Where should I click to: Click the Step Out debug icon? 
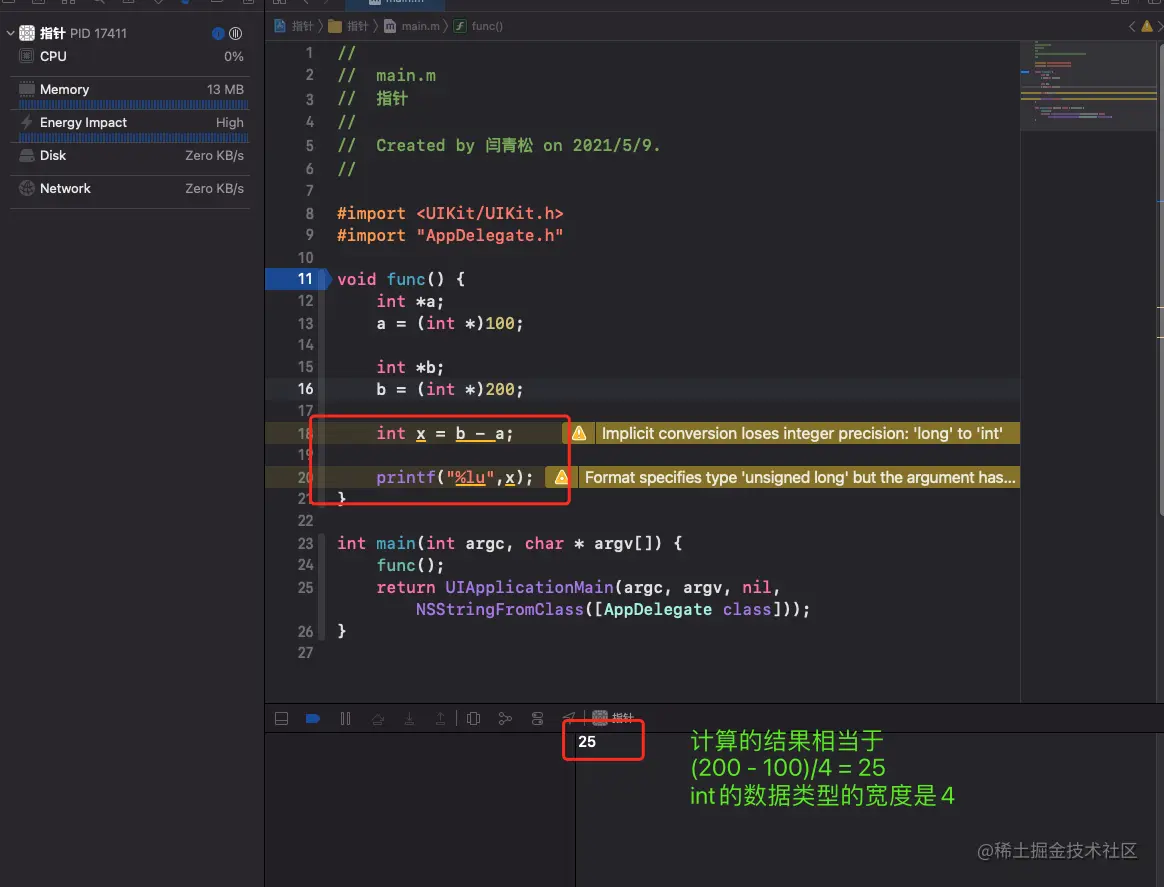tap(440, 719)
